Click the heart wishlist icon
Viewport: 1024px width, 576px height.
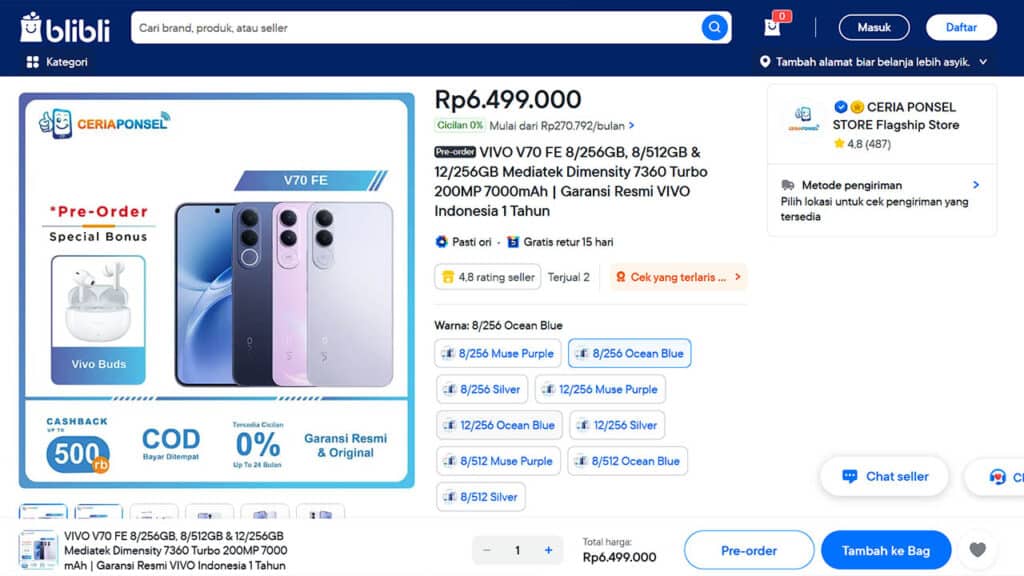click(x=977, y=549)
